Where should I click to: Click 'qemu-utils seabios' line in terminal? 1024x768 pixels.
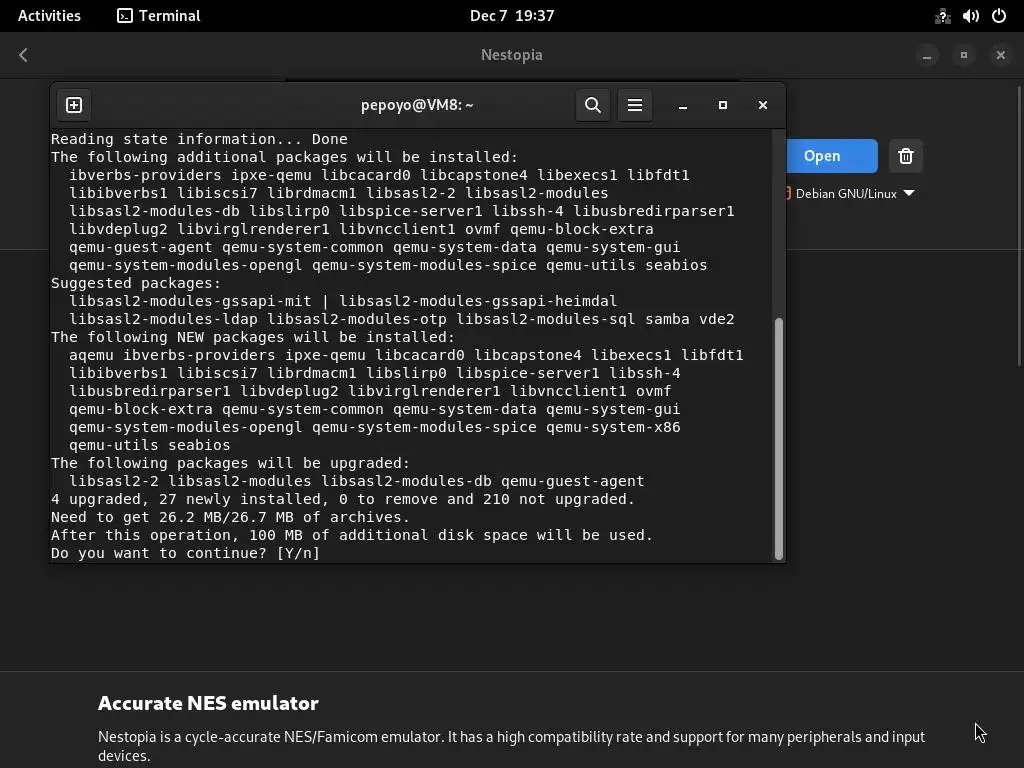point(150,445)
